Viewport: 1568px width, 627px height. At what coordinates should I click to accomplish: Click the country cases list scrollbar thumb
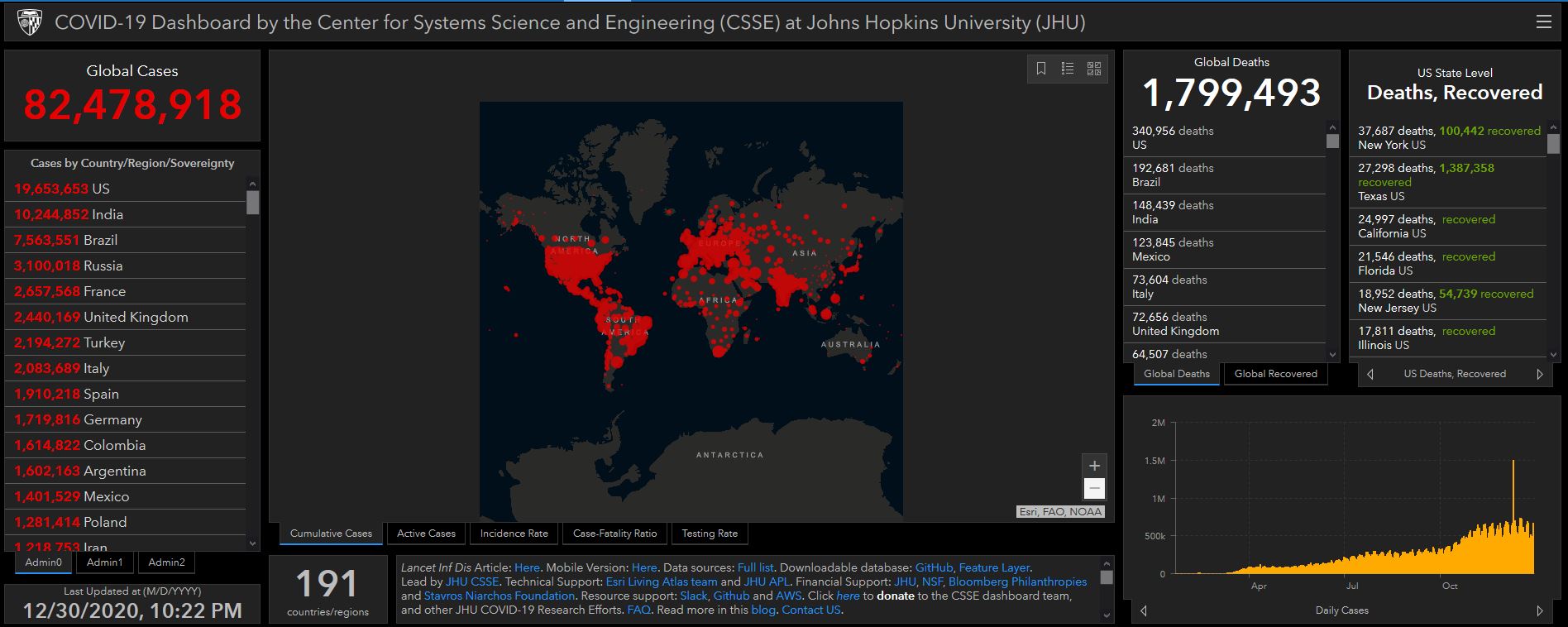tap(253, 203)
